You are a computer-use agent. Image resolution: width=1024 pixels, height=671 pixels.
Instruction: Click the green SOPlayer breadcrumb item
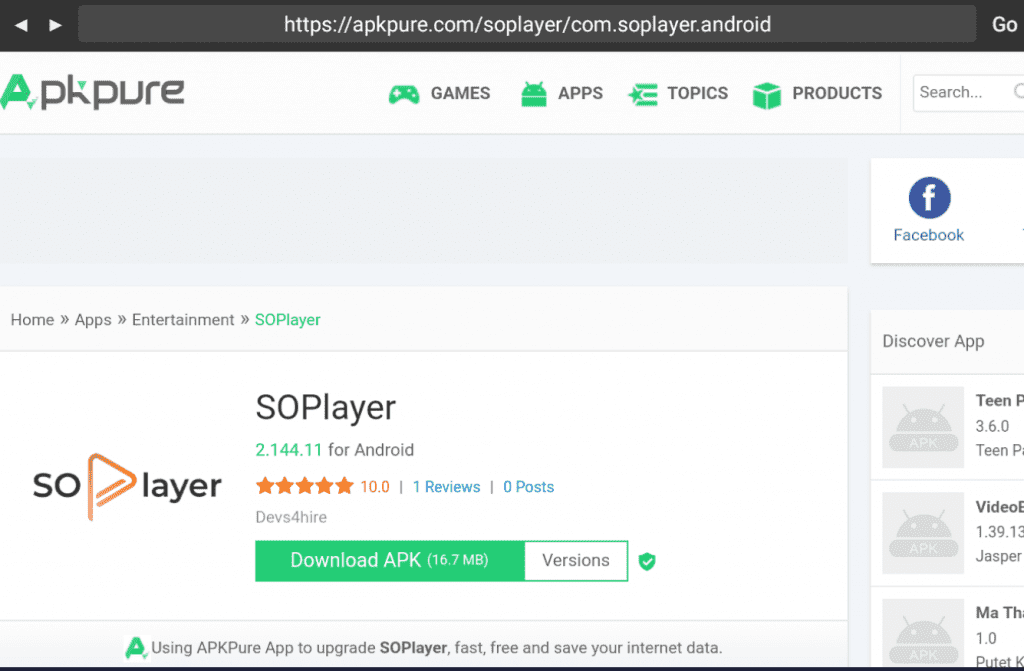[287, 319]
